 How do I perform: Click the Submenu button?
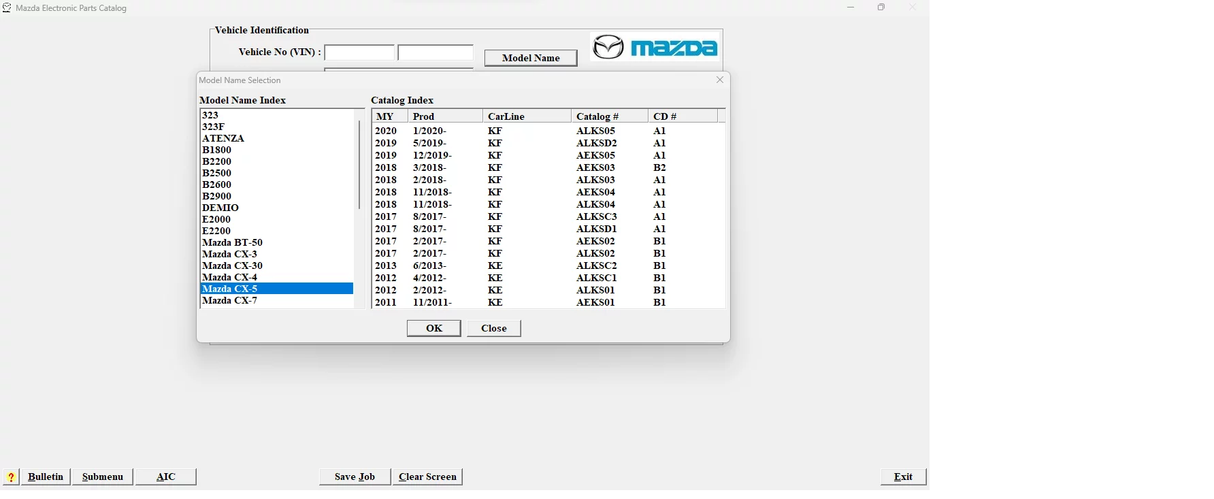(103, 477)
